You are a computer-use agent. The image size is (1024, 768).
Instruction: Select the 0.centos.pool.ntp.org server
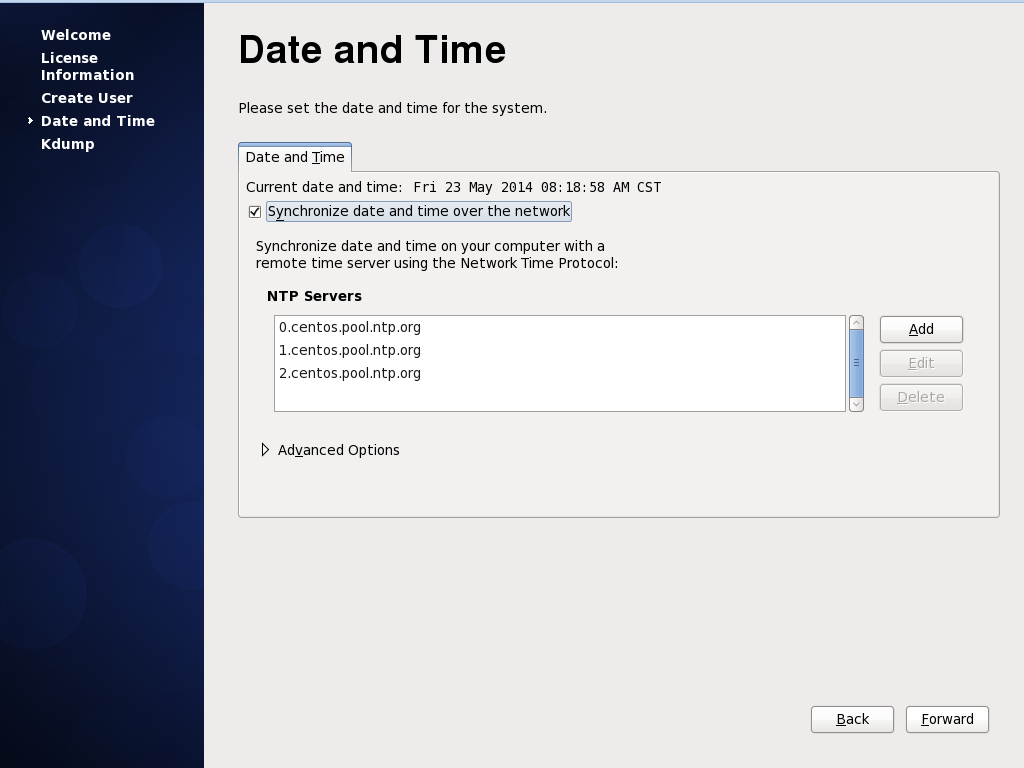(x=560, y=327)
